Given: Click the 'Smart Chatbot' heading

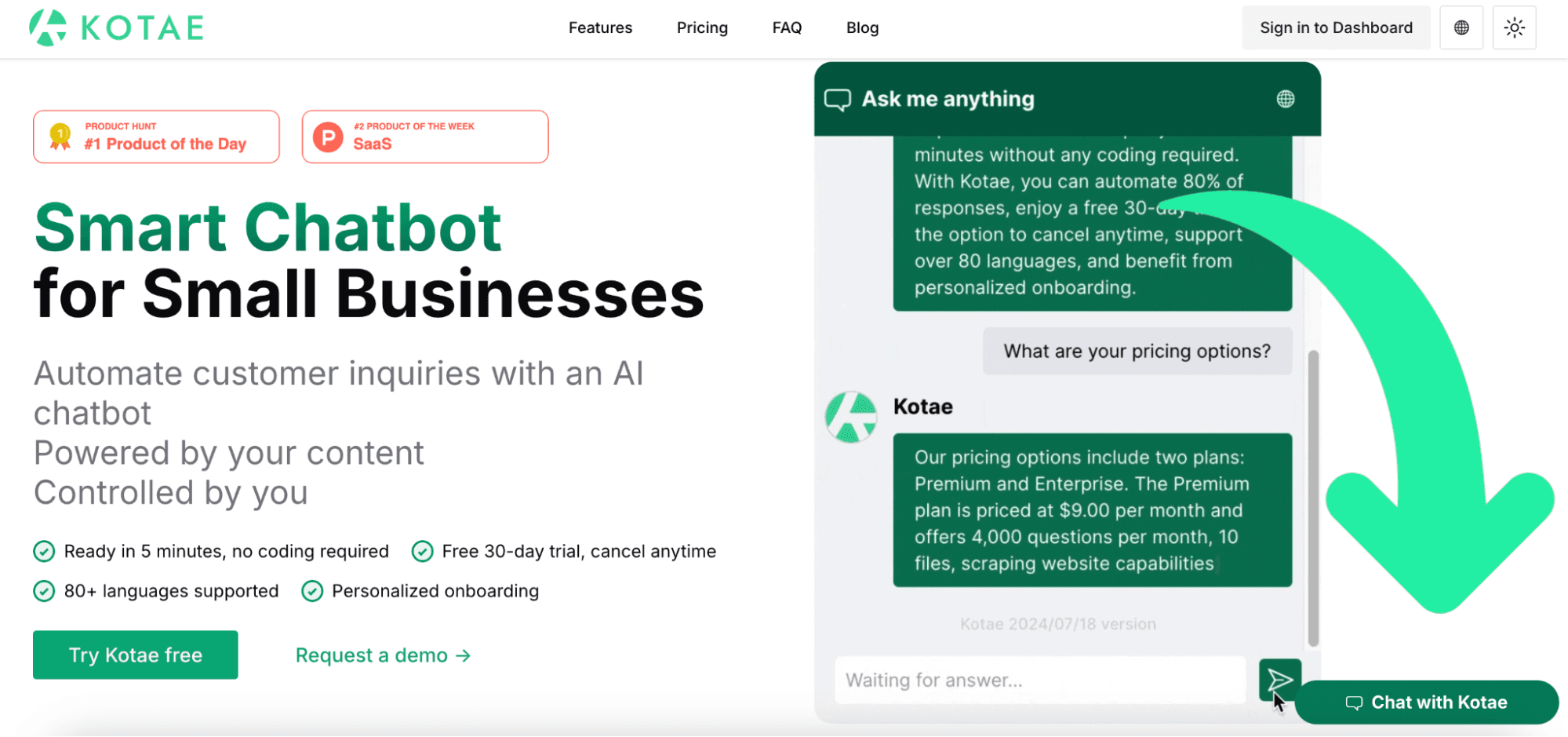Looking at the screenshot, I should (x=267, y=228).
